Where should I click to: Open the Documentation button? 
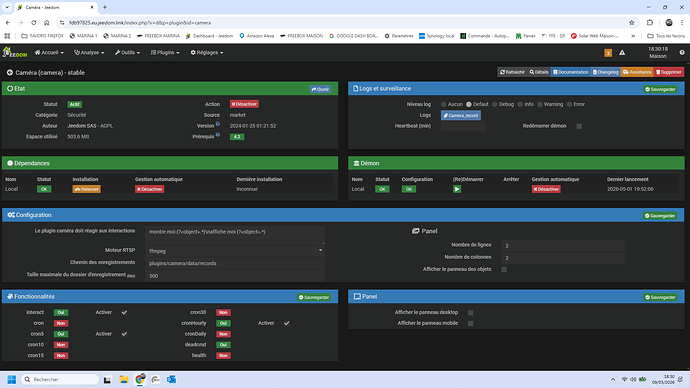point(570,72)
